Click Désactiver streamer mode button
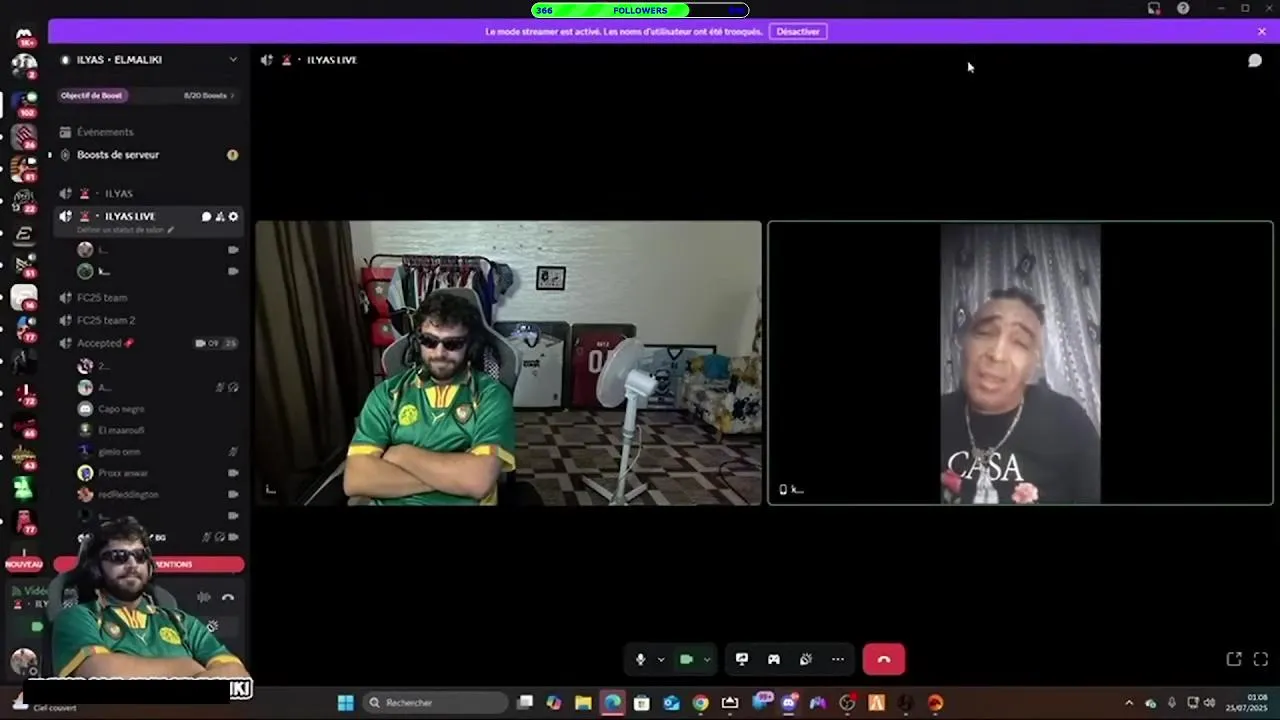Viewport: 1280px width, 720px height. [x=798, y=31]
